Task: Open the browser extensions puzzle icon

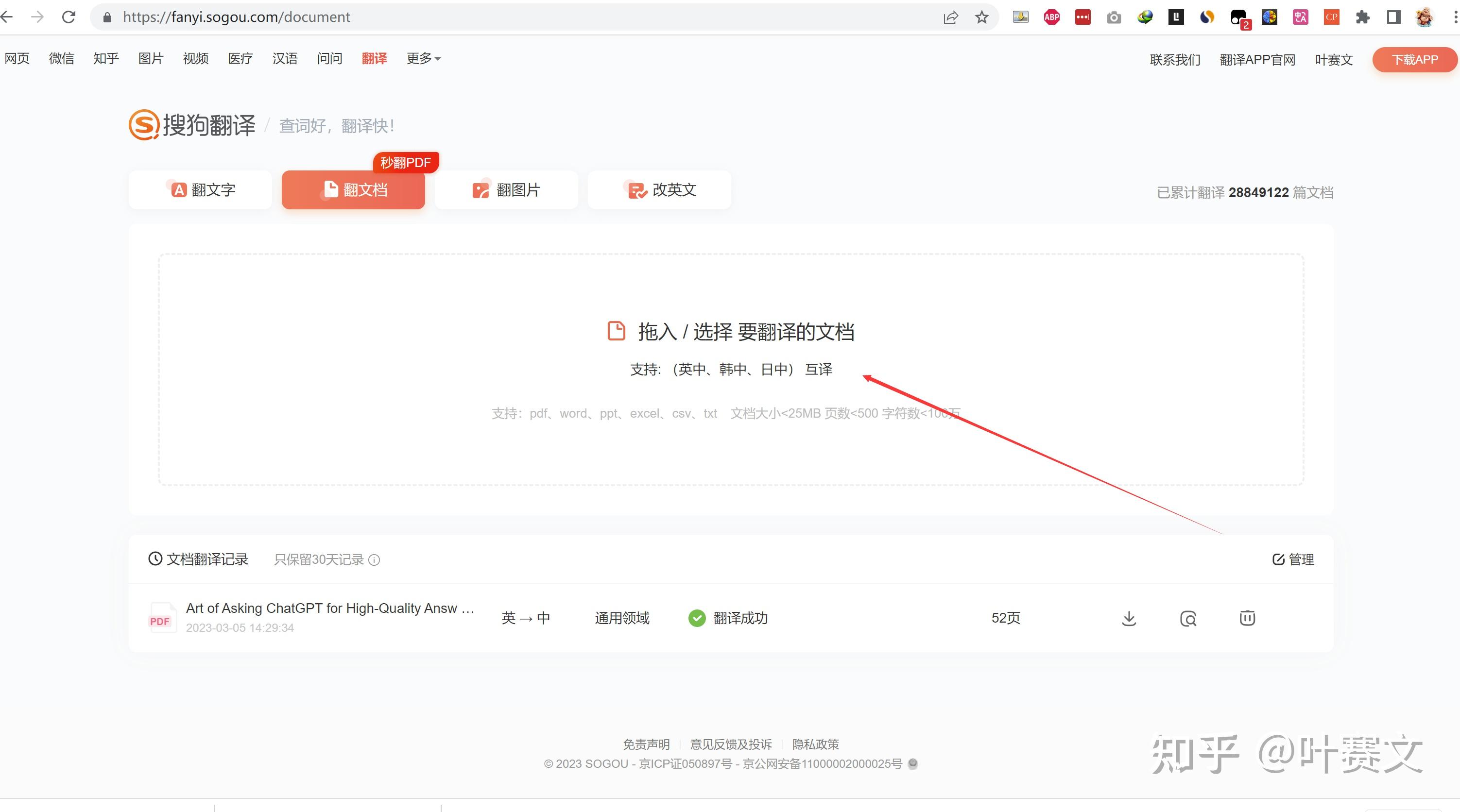Action: tap(1362, 17)
